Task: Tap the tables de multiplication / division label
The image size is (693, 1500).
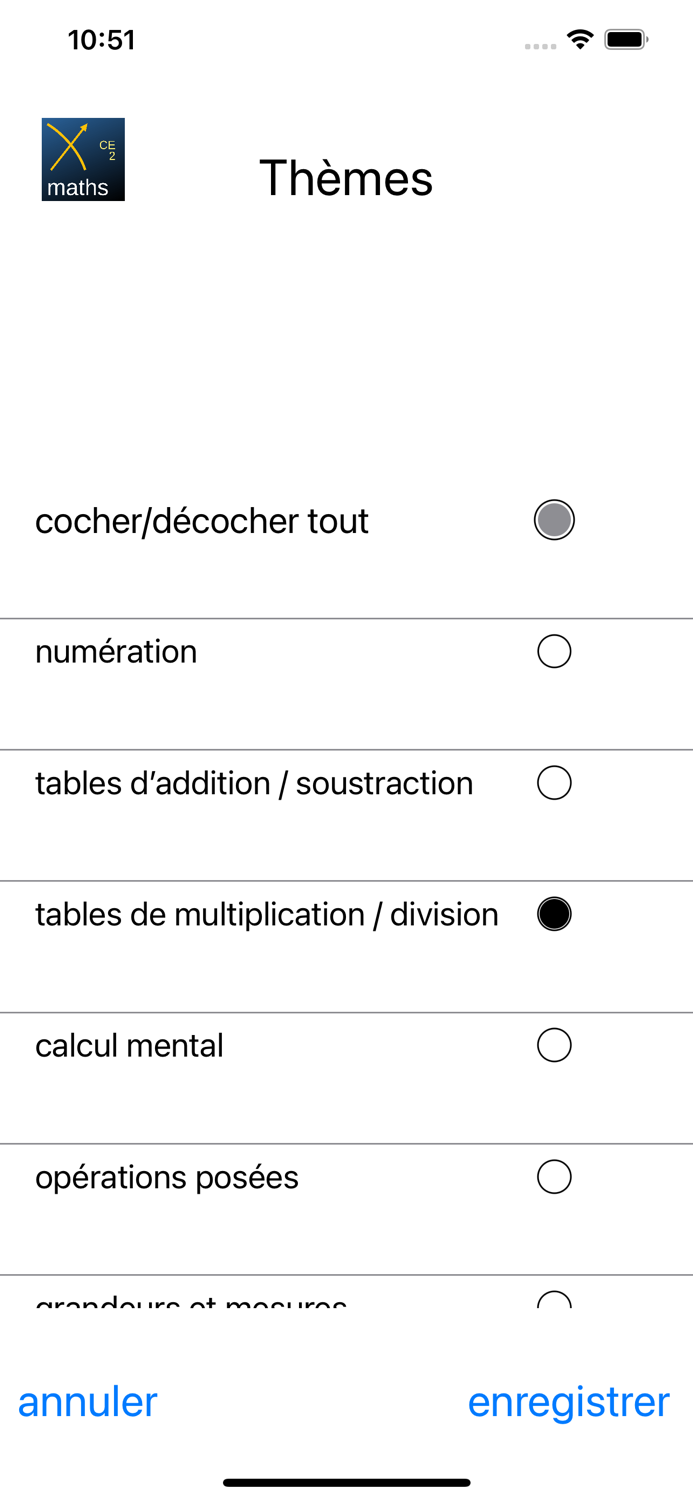Action: pyautogui.click(x=267, y=913)
